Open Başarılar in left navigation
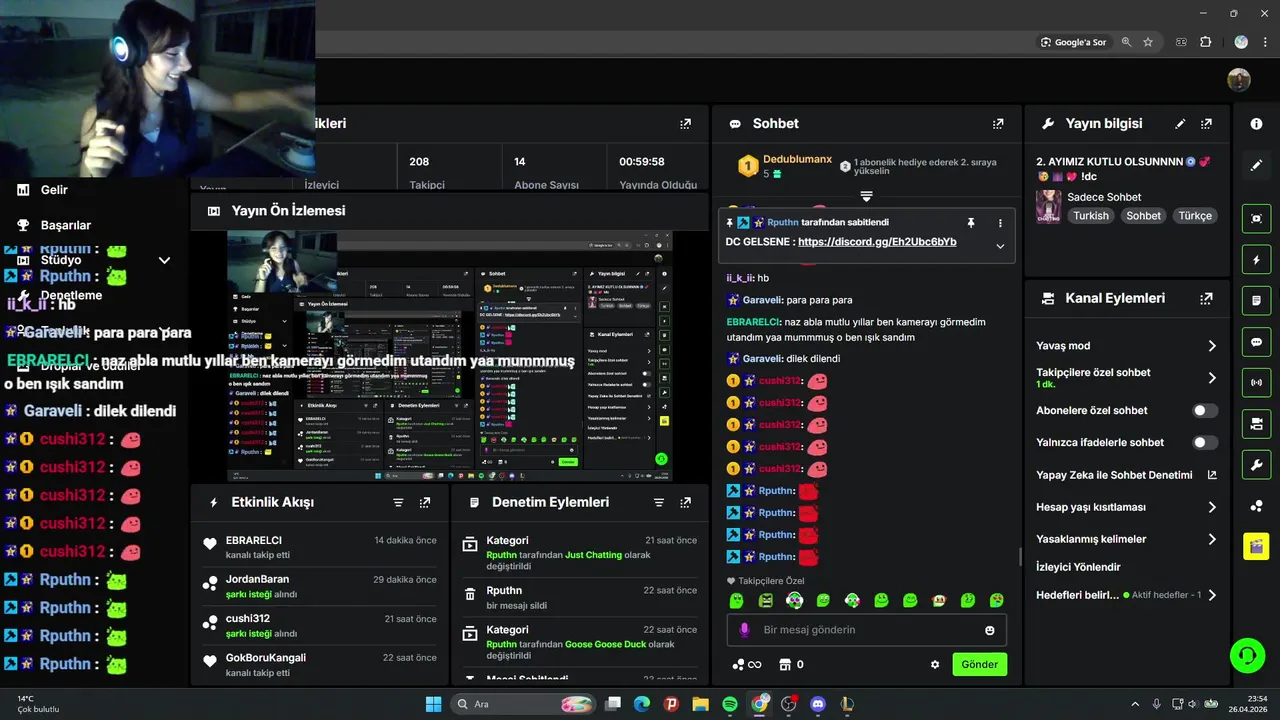Screen dimensions: 1280x720 coord(66,225)
